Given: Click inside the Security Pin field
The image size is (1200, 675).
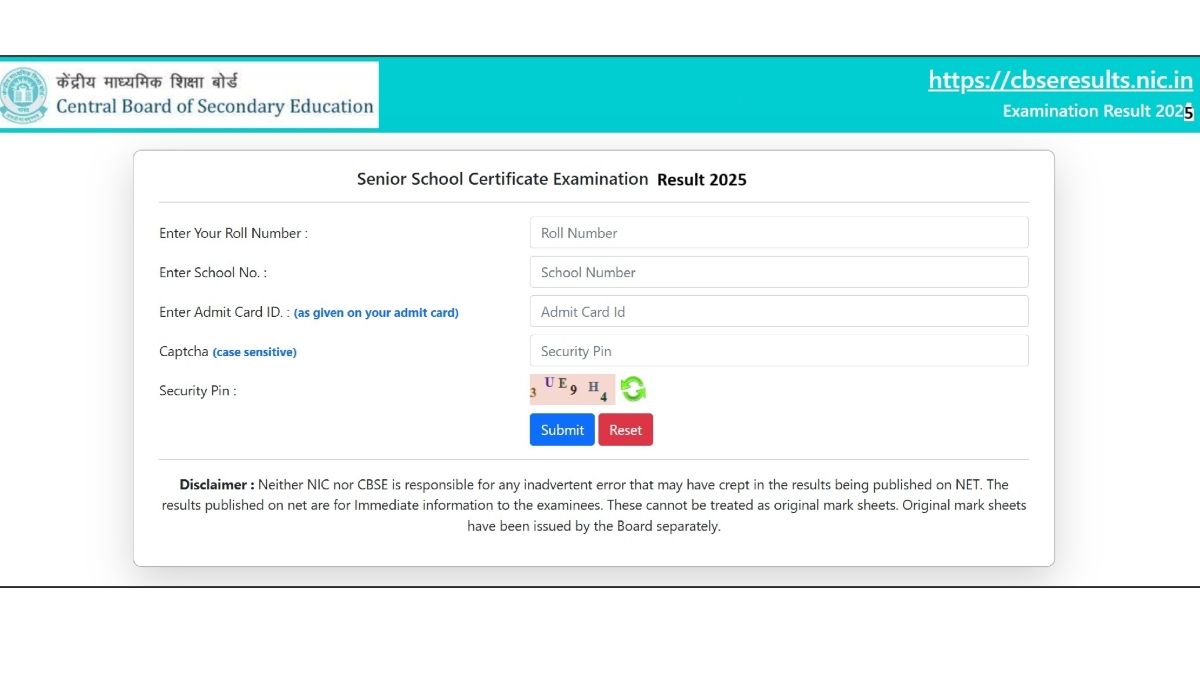Looking at the screenshot, I should tap(778, 350).
